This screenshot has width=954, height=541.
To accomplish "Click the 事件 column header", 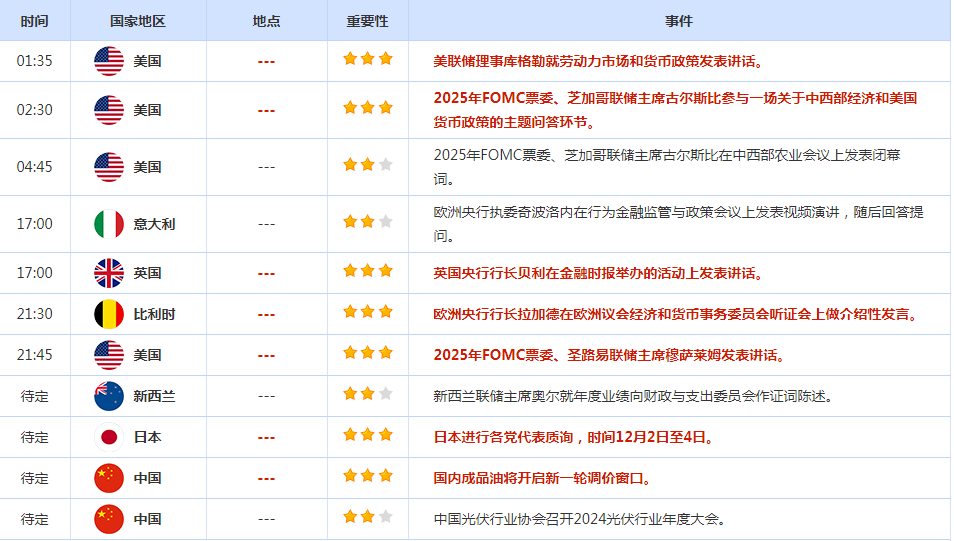I will click(678, 21).
